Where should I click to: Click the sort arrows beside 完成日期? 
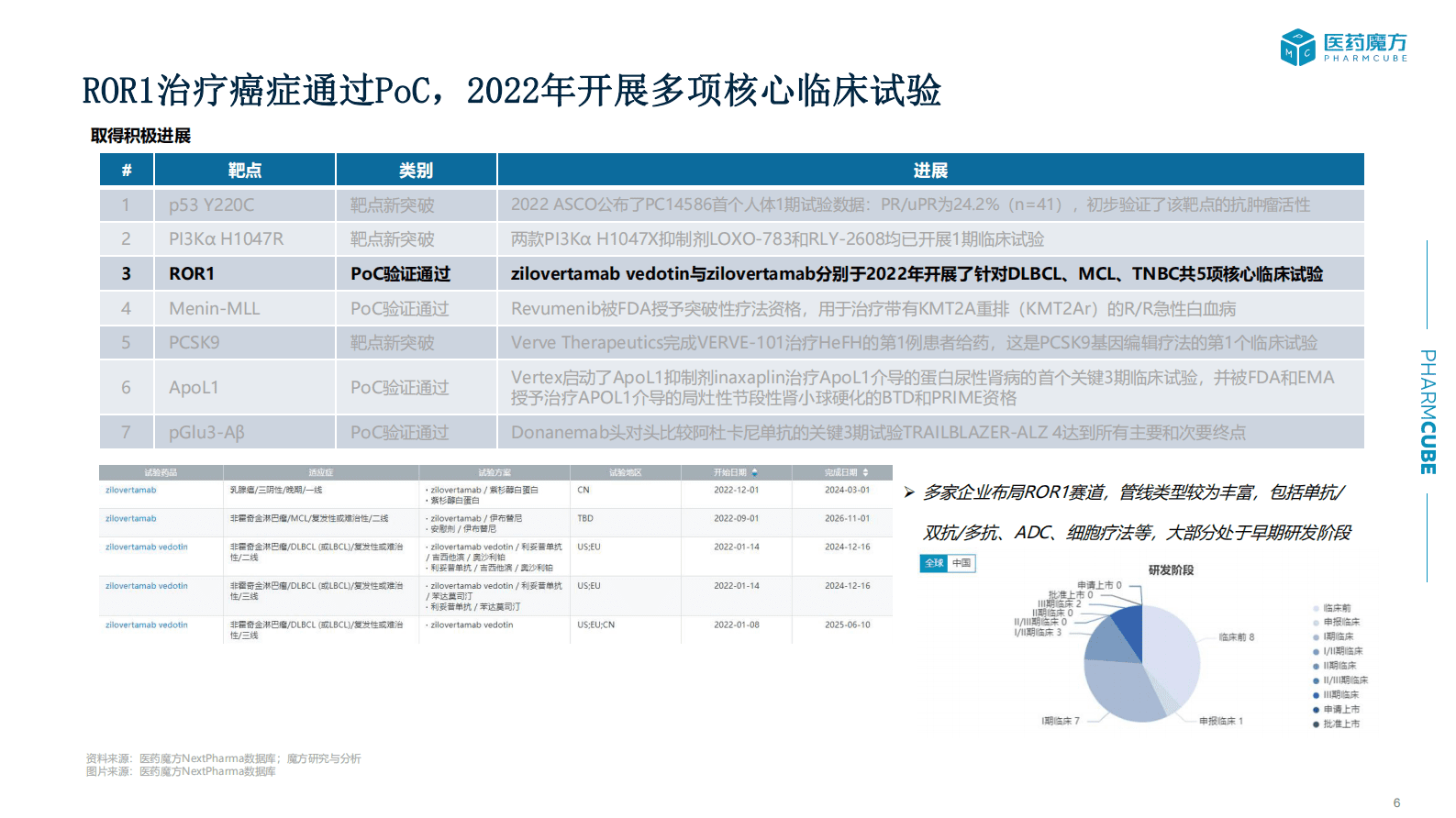865,472
